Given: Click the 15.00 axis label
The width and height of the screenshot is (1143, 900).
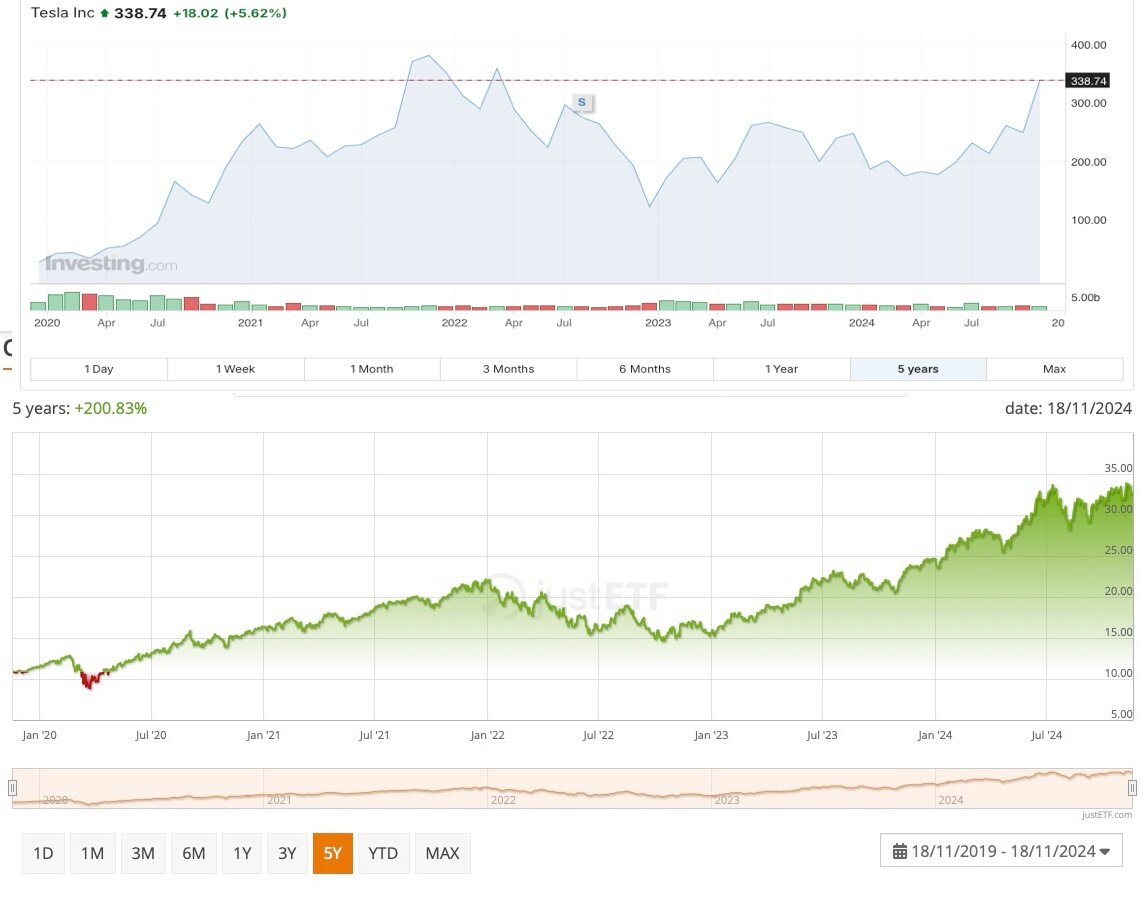Looking at the screenshot, I should tap(1118, 632).
